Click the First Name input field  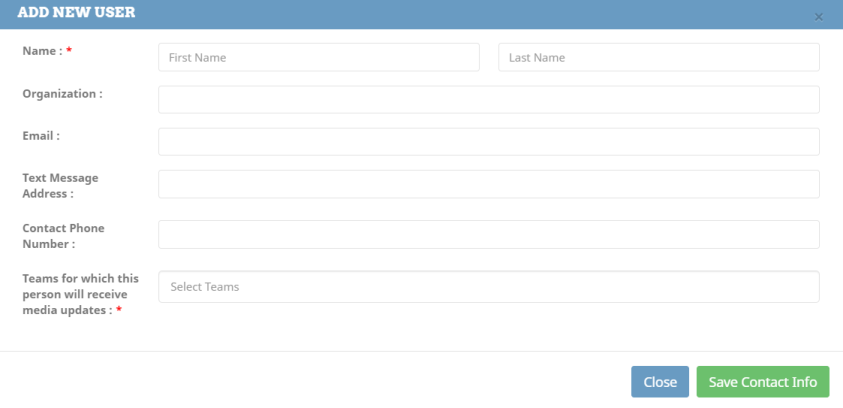point(318,58)
